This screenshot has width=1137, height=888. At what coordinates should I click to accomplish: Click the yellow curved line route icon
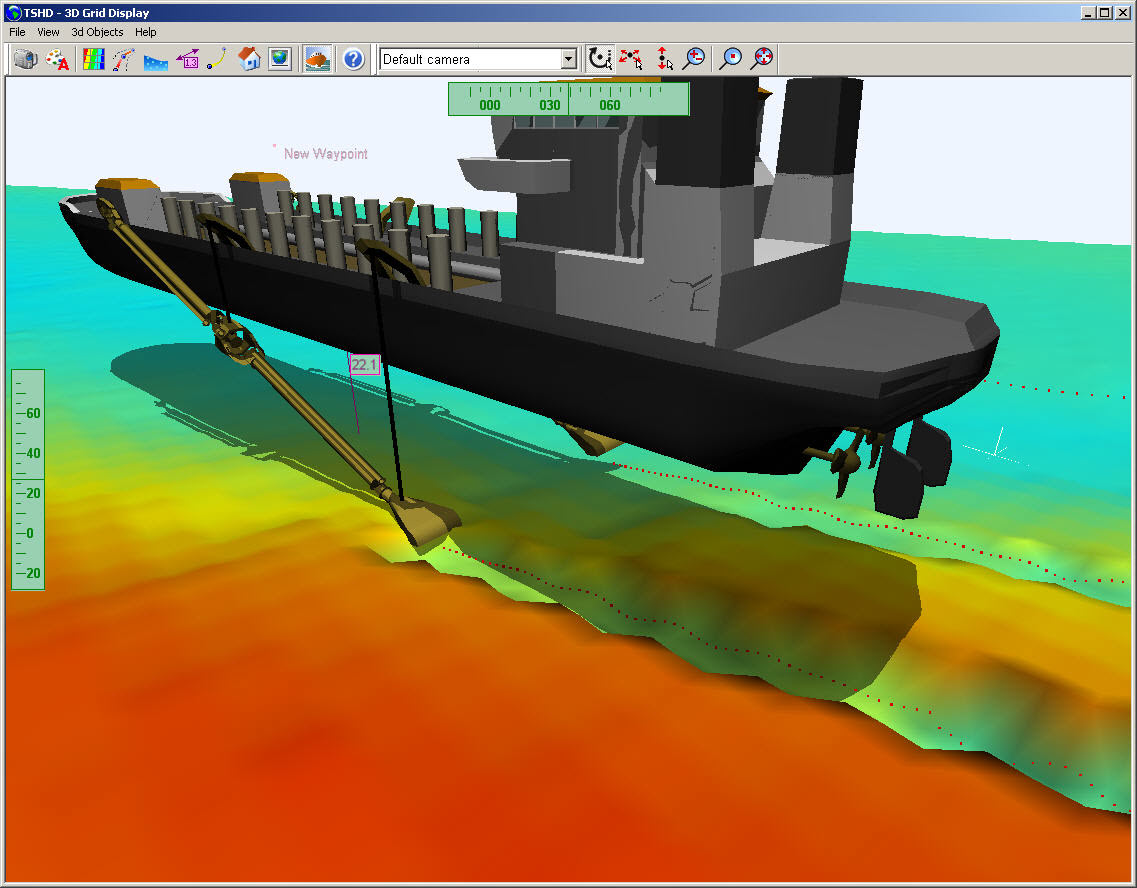click(216, 59)
